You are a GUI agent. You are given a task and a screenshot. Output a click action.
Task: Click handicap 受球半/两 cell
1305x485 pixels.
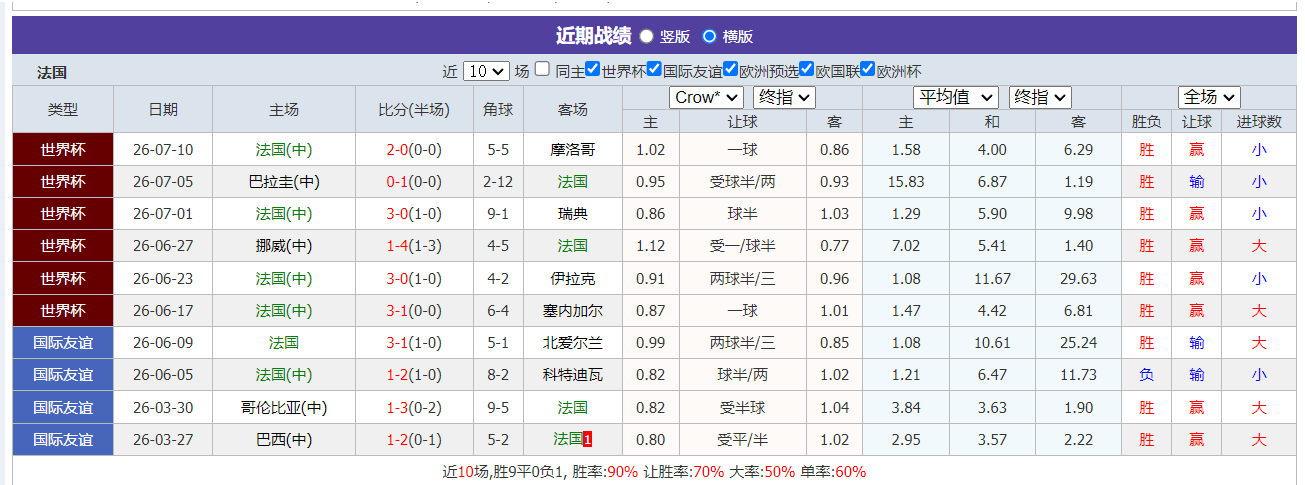[x=743, y=182]
